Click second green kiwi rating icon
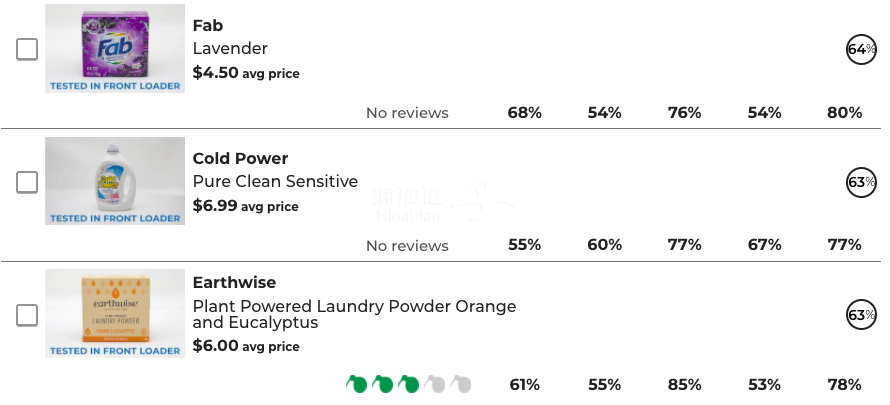This screenshot has height=405, width=890. point(383,384)
